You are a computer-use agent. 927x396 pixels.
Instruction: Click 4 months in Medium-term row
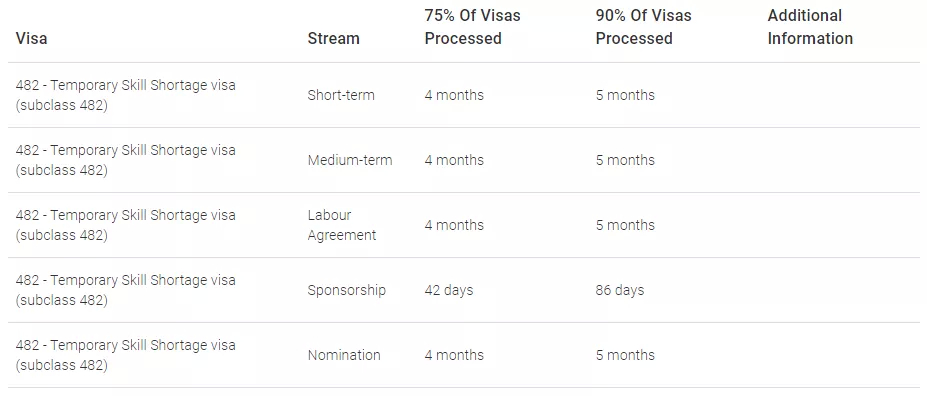tap(454, 160)
